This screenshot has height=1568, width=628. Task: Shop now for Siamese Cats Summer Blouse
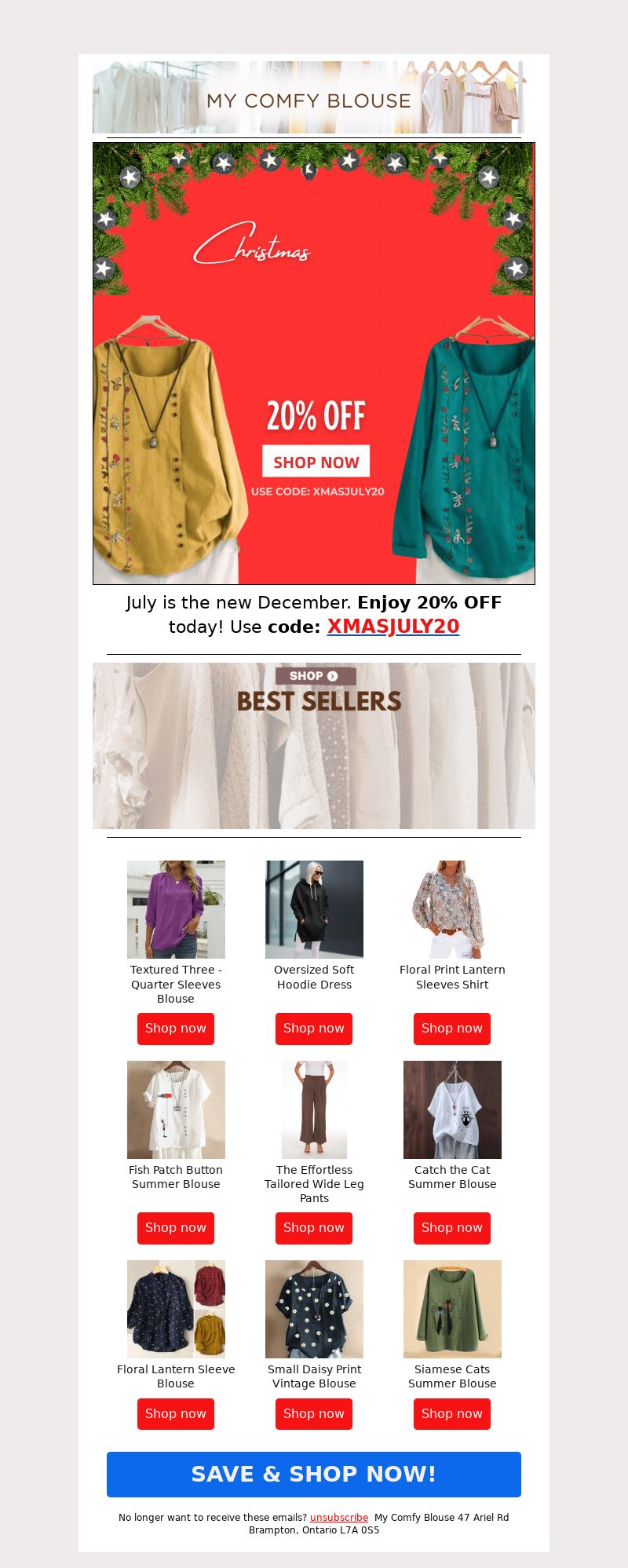click(x=452, y=1413)
